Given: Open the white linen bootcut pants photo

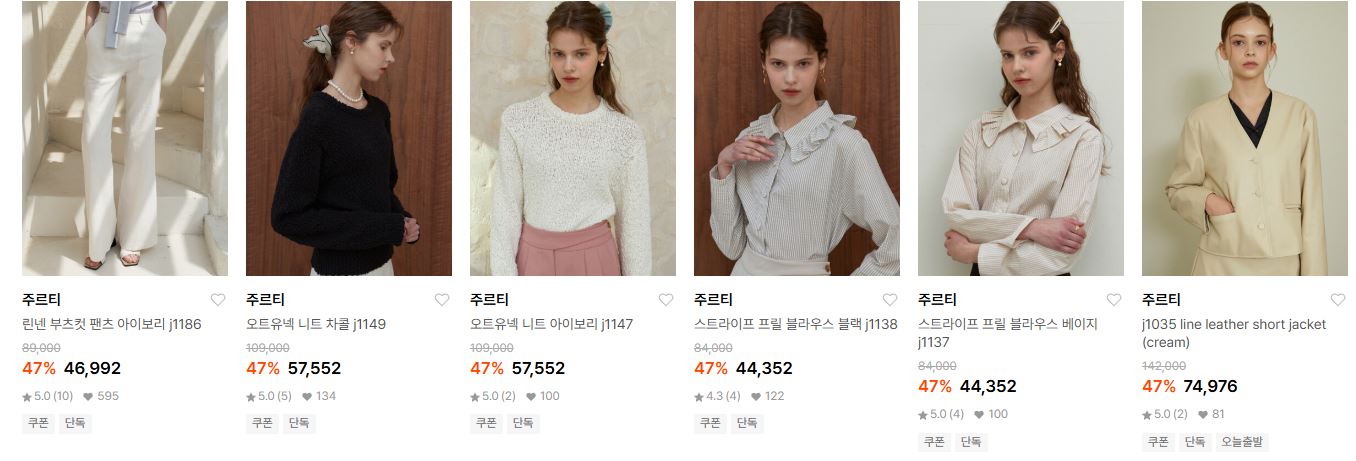Looking at the screenshot, I should (125, 138).
